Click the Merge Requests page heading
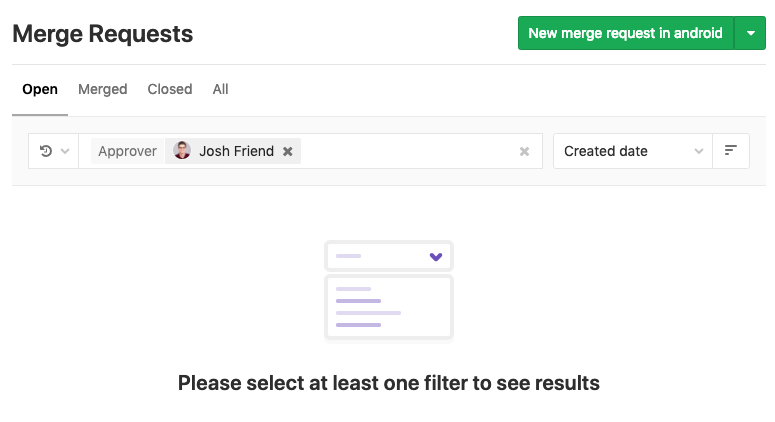The width and height of the screenshot is (775, 422). pyautogui.click(x=103, y=34)
